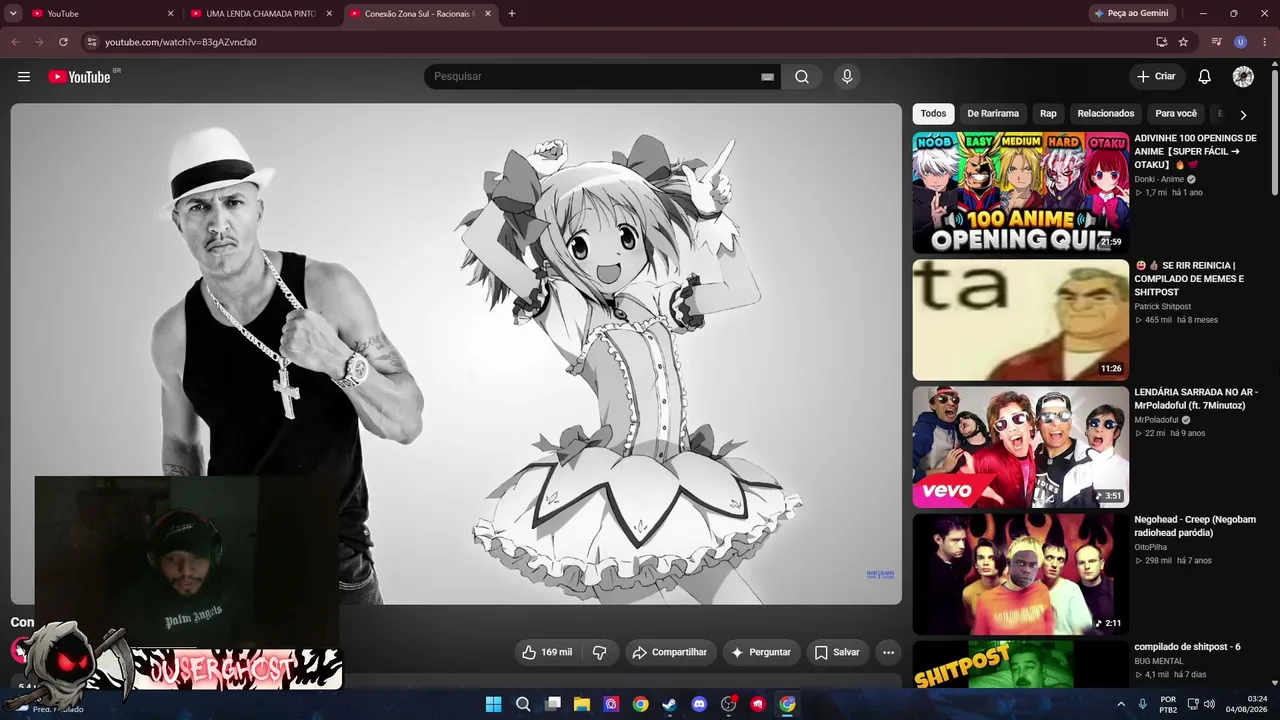Click the video player frame

pyautogui.click(x=456, y=354)
